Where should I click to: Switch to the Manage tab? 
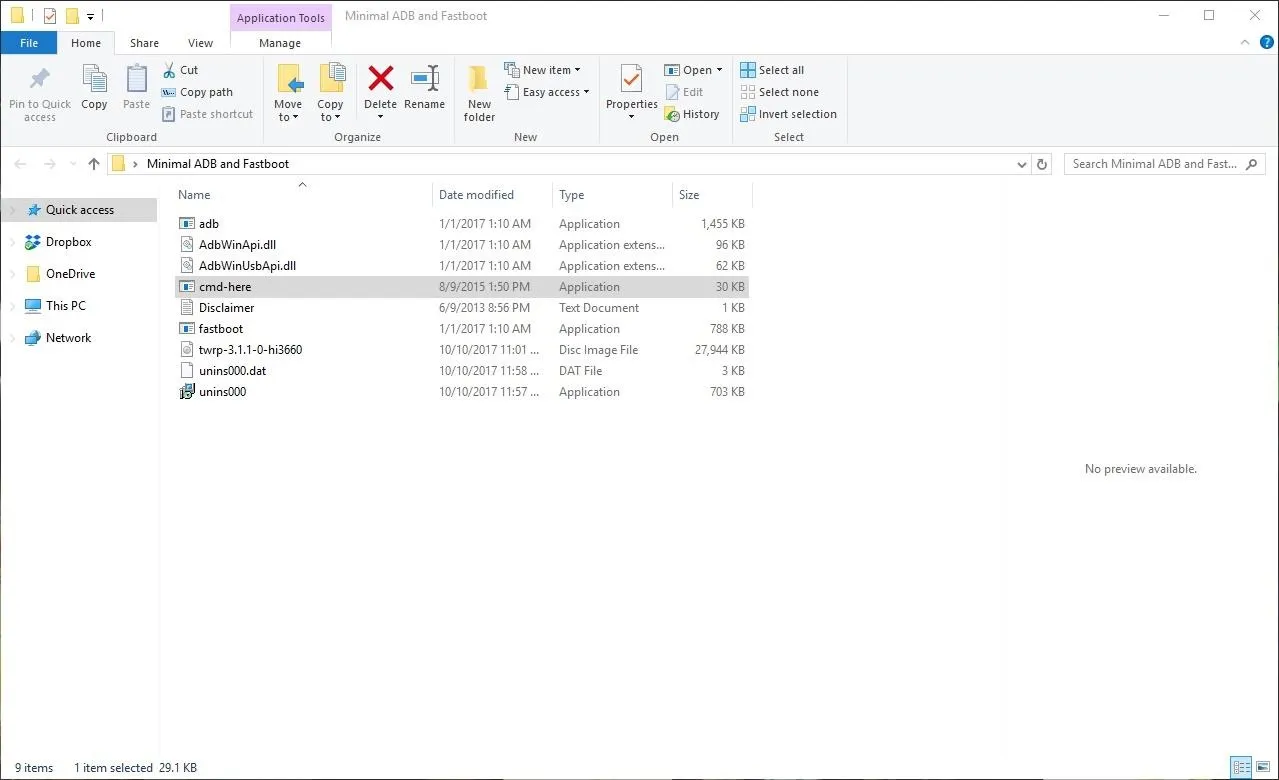coord(280,43)
